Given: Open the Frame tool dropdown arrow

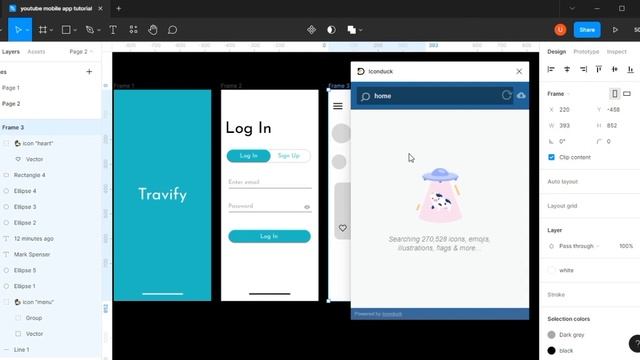Looking at the screenshot, I should coord(51,30).
